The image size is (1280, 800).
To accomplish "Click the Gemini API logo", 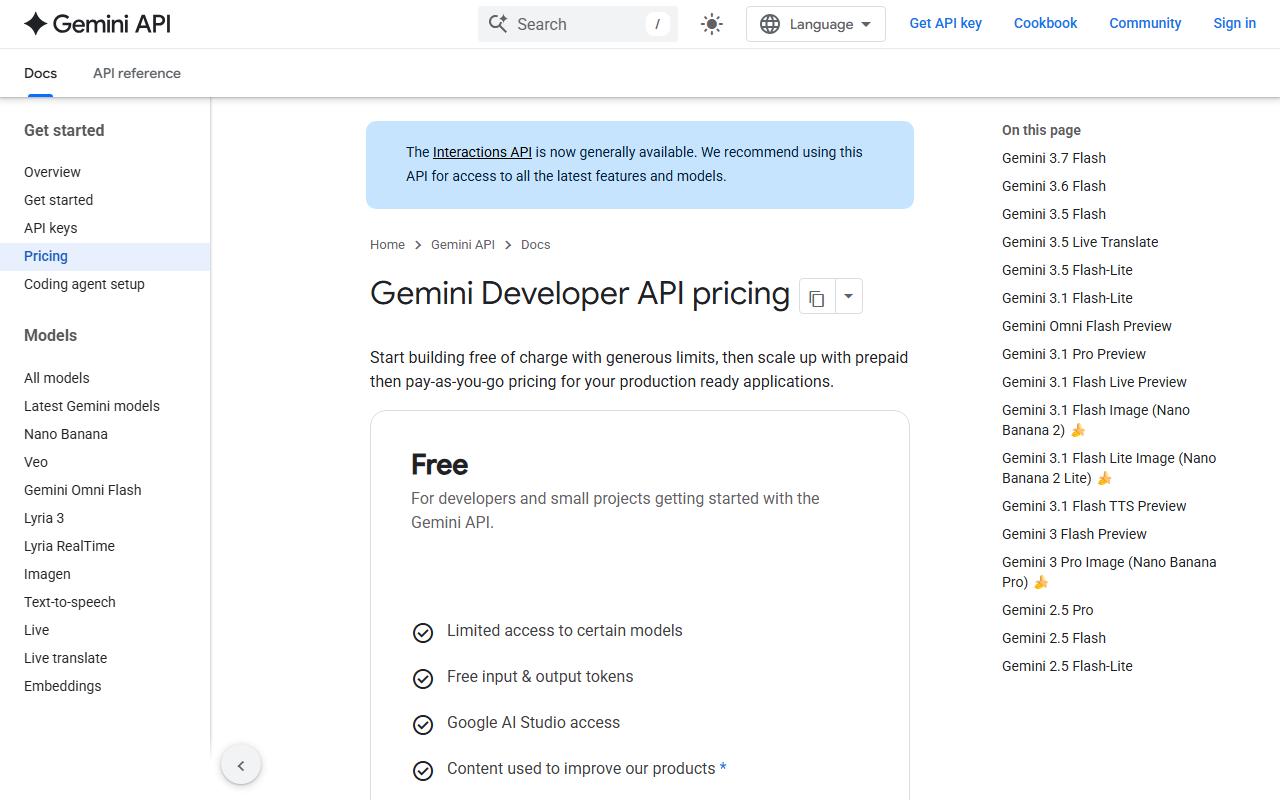I will (x=97, y=24).
